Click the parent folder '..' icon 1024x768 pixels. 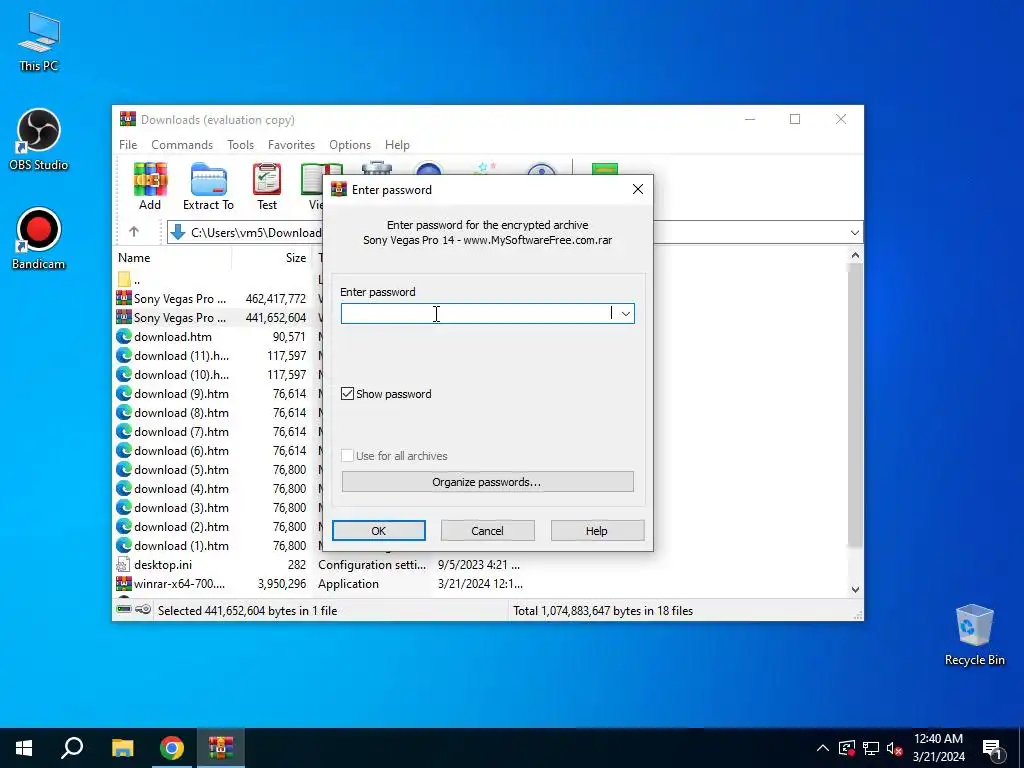point(124,280)
